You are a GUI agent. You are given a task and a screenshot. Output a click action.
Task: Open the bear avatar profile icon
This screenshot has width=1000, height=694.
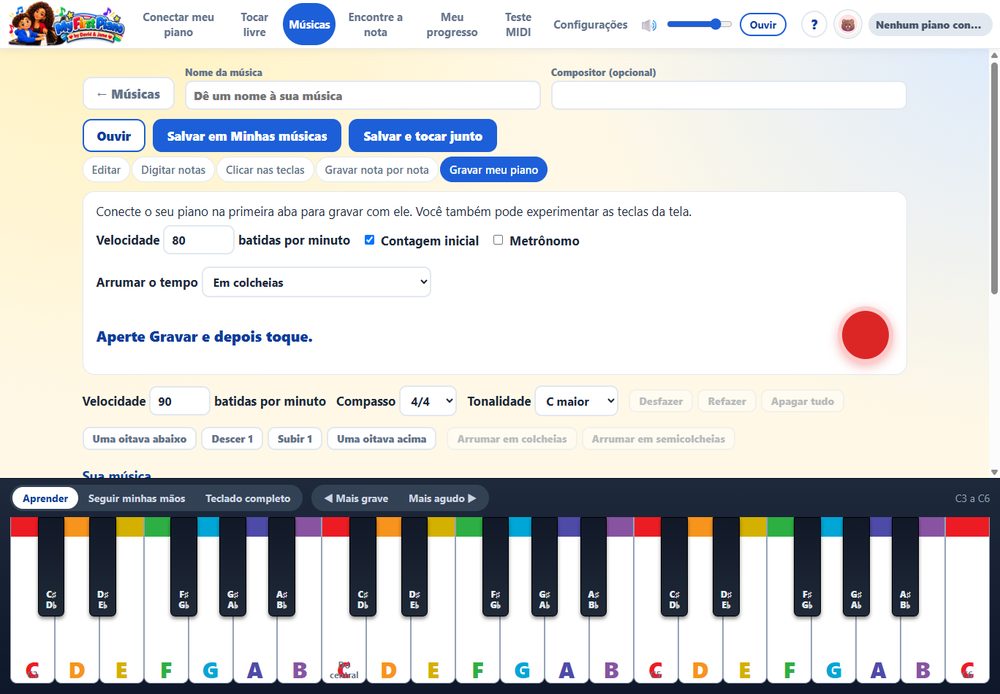tap(848, 25)
